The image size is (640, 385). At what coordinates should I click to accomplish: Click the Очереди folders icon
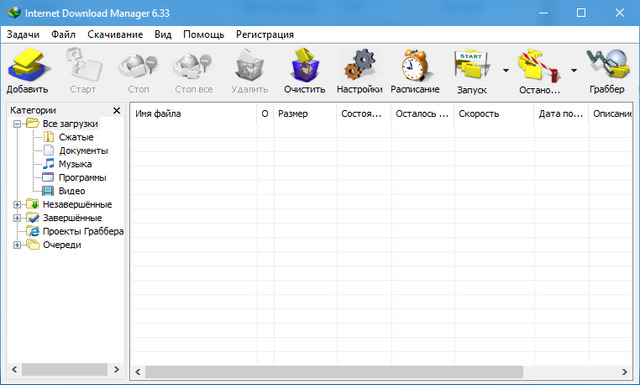pyautogui.click(x=32, y=244)
